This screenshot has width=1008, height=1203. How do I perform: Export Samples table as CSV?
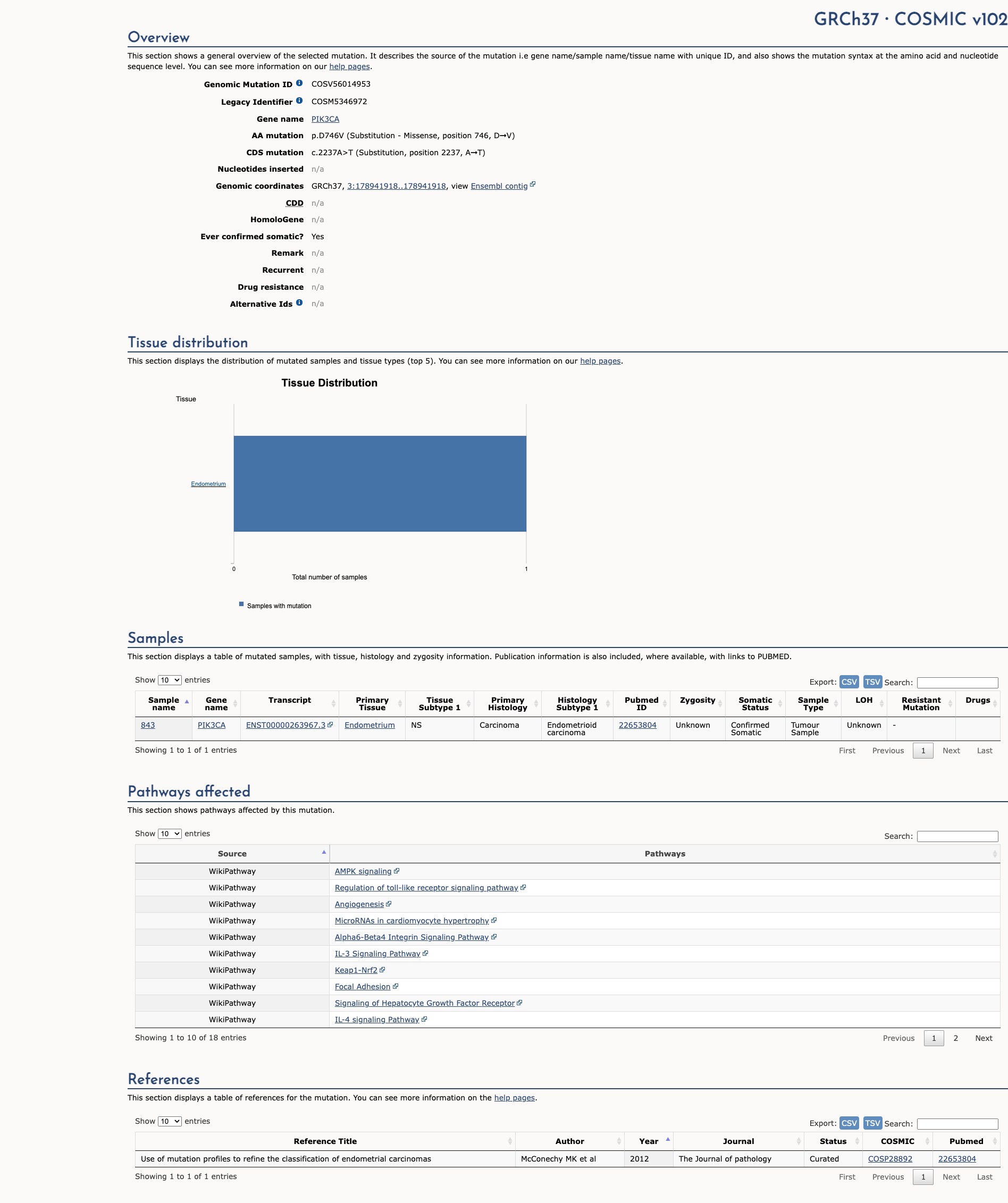click(x=849, y=682)
